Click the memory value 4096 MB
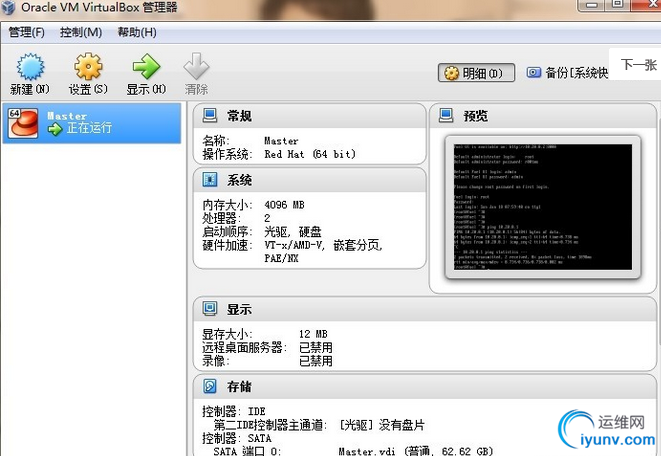The image size is (661, 456). [x=284, y=205]
